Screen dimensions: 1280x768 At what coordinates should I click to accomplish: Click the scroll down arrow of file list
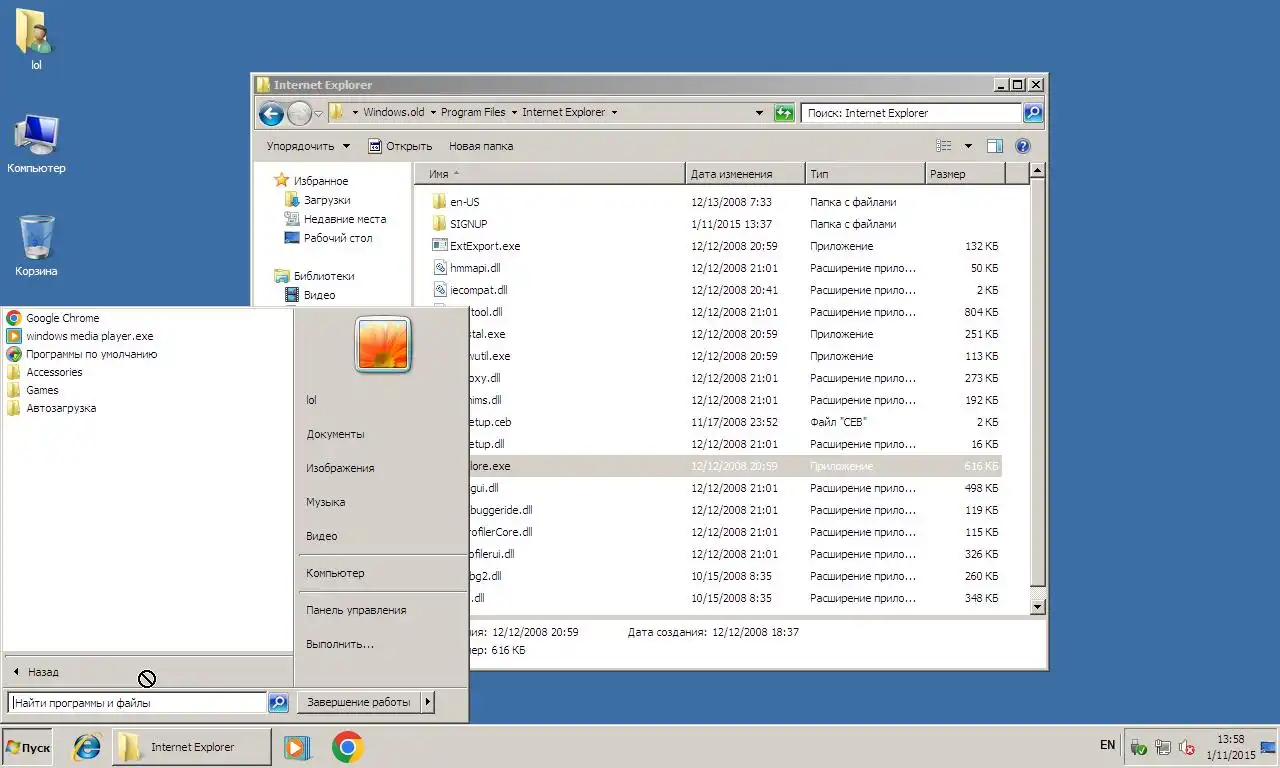coord(1037,606)
